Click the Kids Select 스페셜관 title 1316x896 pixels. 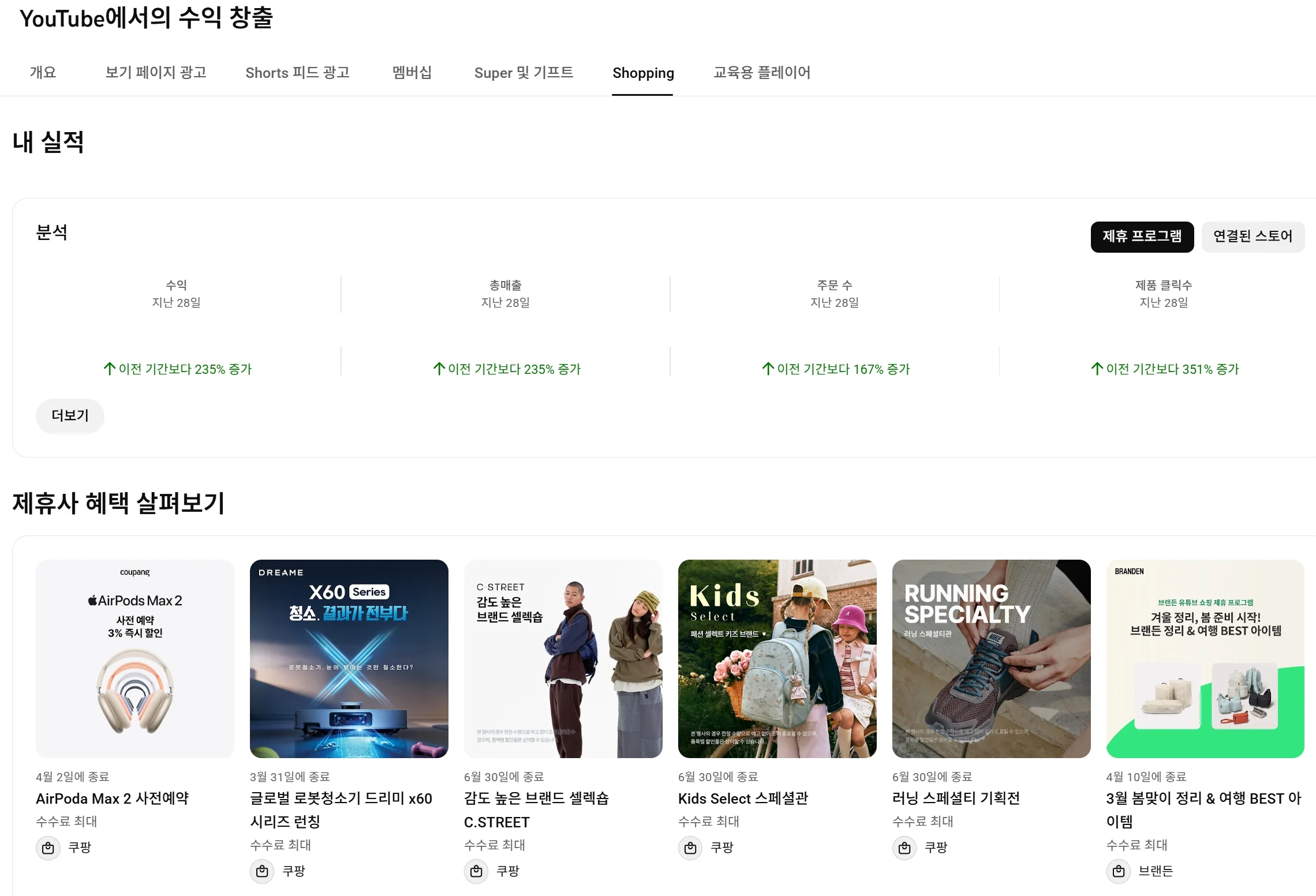tap(743, 798)
